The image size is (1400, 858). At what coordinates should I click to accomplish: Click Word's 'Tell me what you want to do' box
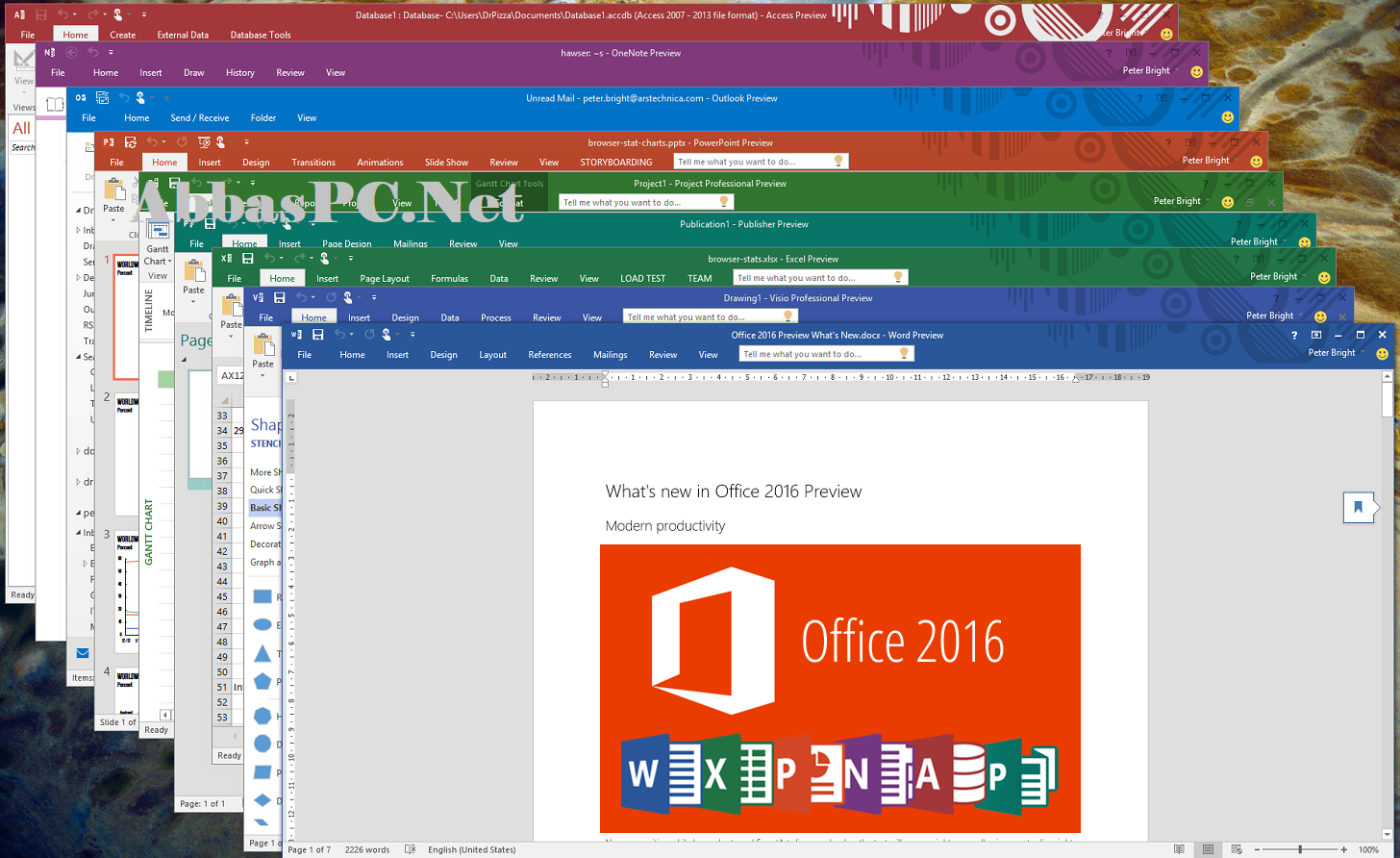[827, 354]
